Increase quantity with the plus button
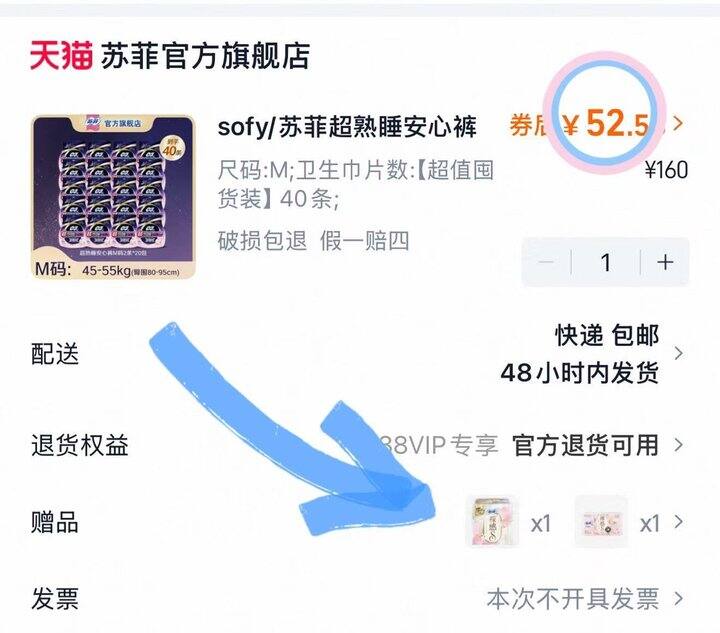 pos(665,262)
